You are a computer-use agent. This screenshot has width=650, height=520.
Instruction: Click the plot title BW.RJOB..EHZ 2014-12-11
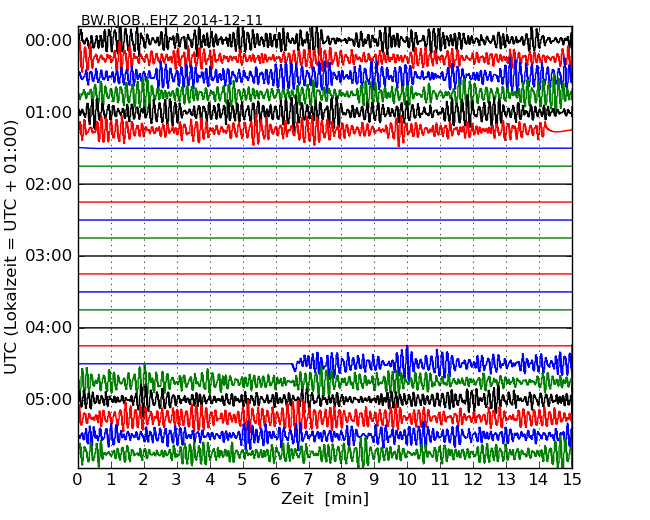171,20
